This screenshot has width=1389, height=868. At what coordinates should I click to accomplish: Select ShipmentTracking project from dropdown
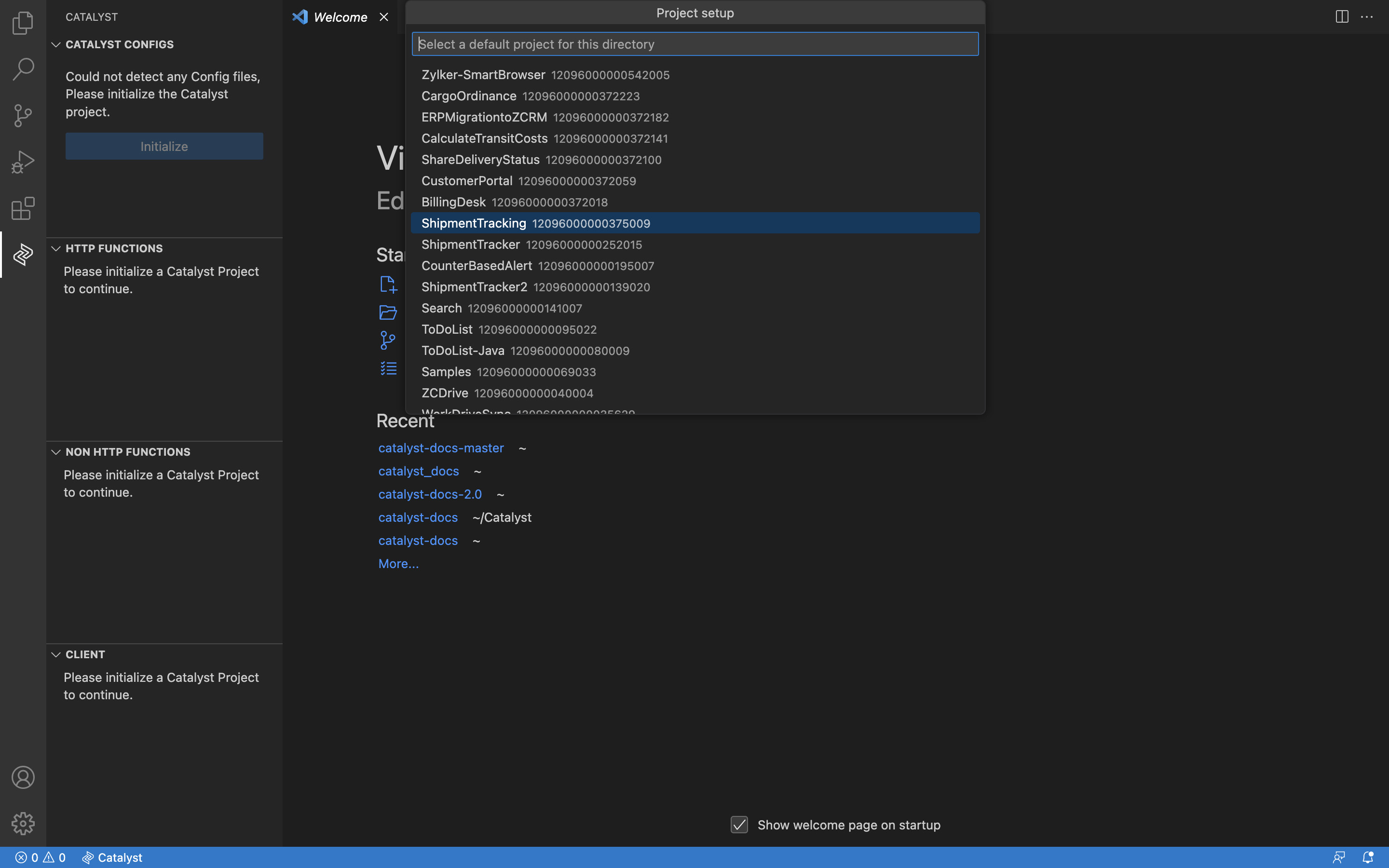pos(694,223)
